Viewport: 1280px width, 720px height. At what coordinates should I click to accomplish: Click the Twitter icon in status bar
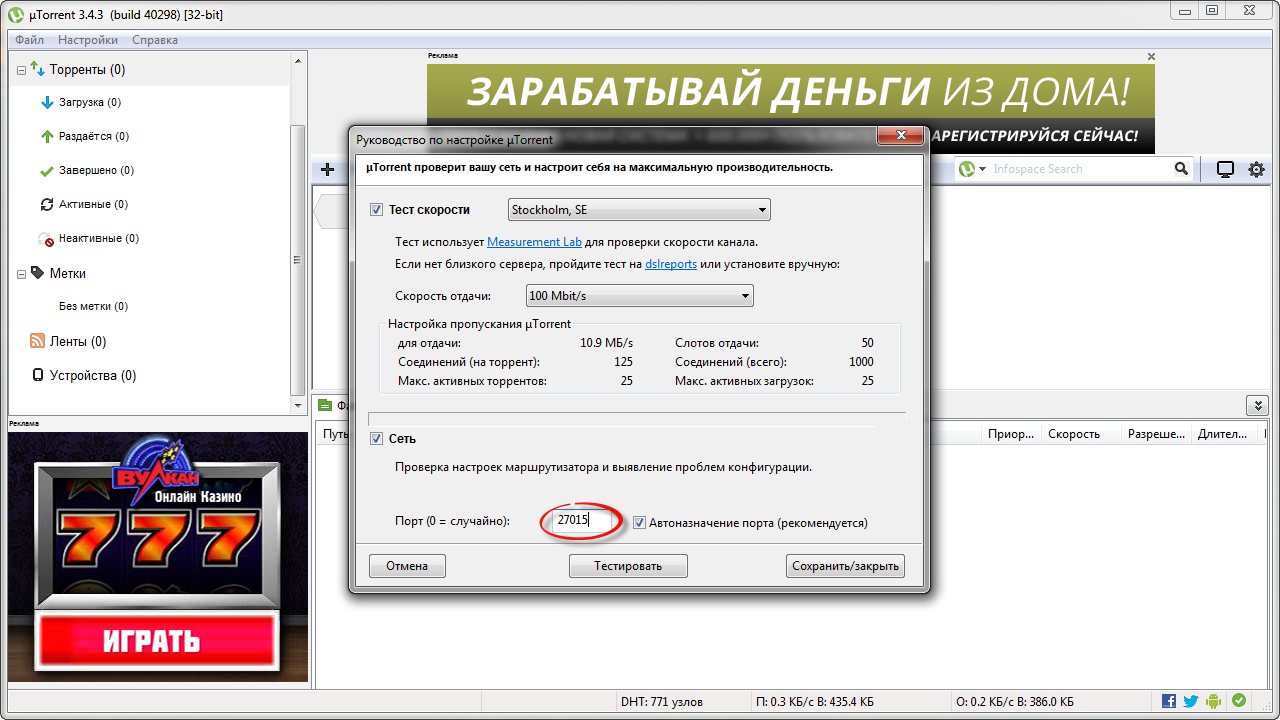[1191, 701]
